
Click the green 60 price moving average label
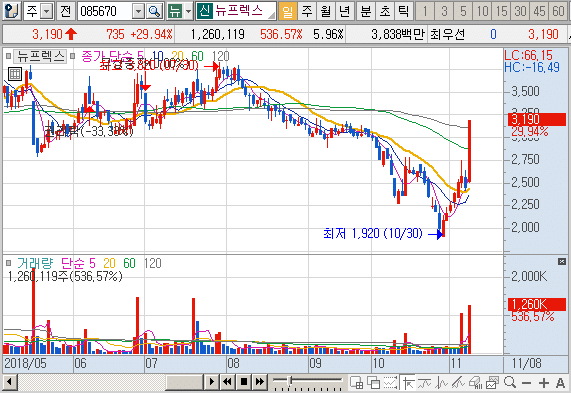pyautogui.click(x=197, y=56)
